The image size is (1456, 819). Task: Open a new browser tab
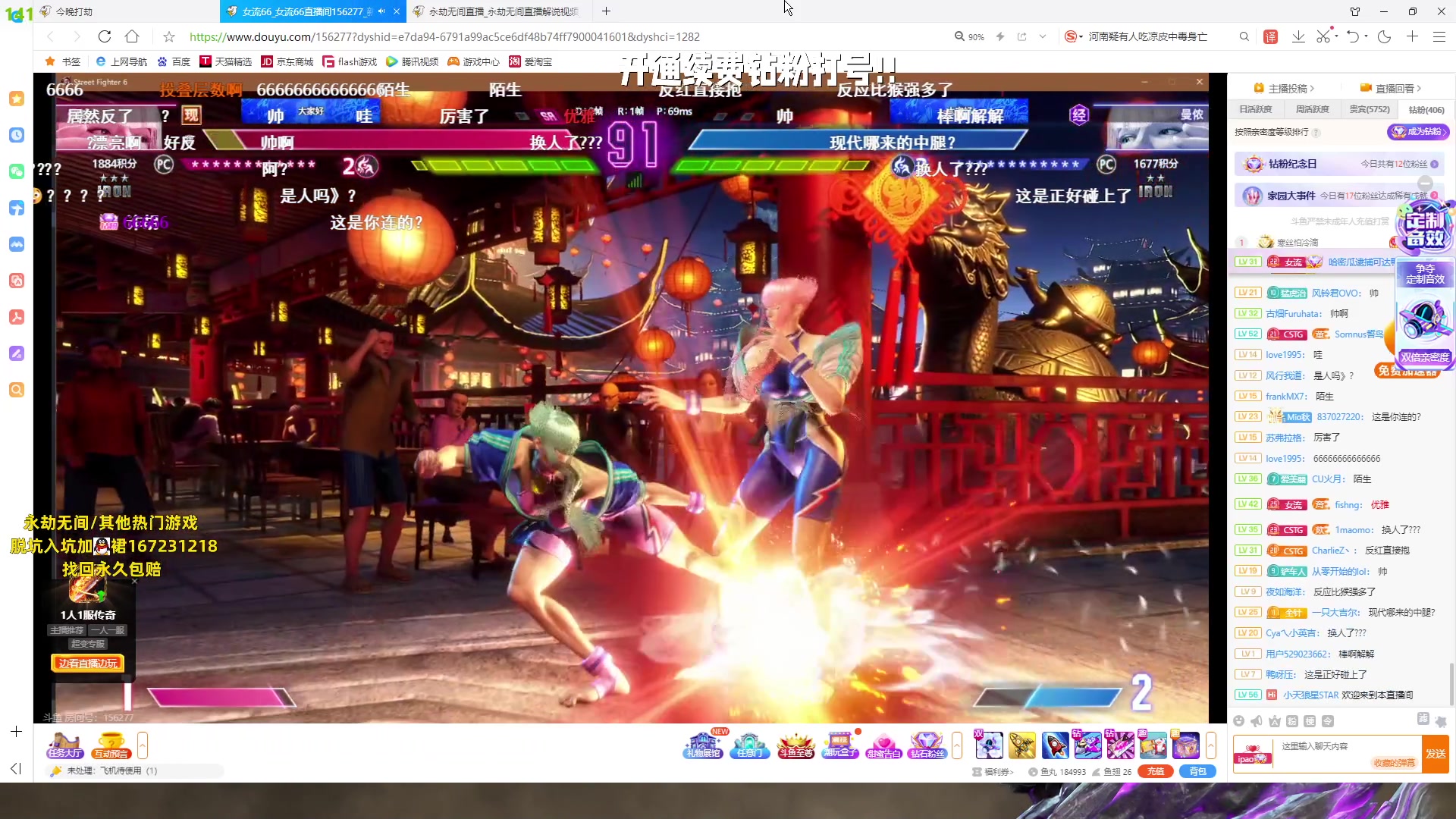tap(606, 11)
